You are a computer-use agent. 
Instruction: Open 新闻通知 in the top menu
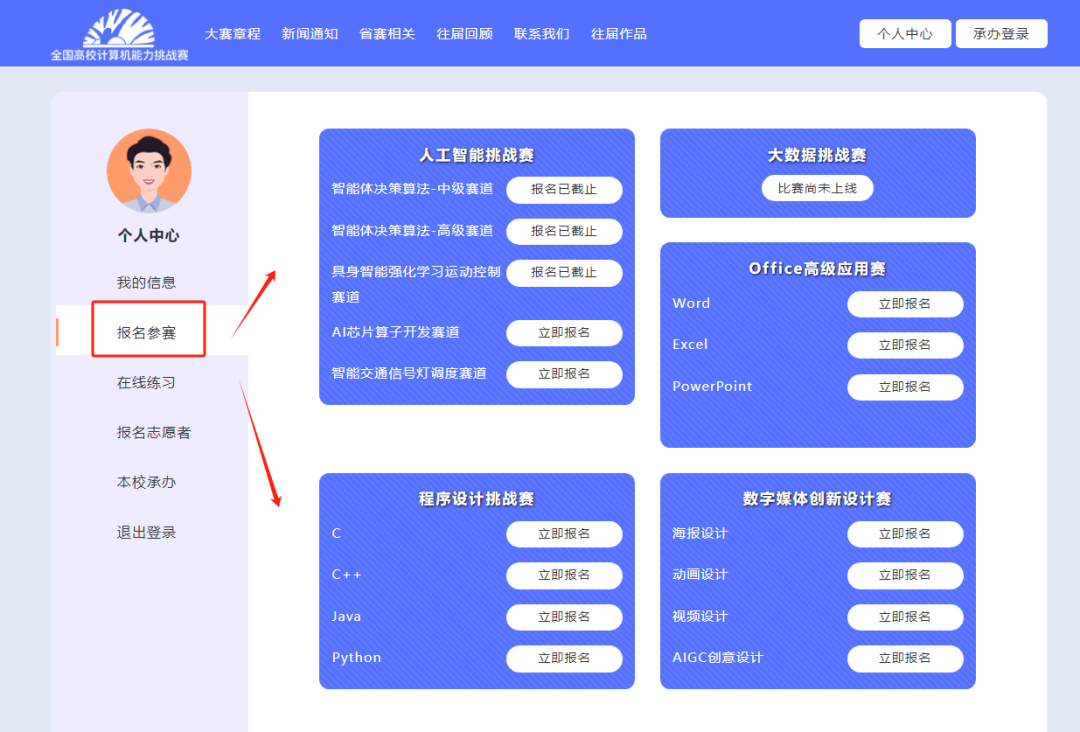[x=310, y=34]
